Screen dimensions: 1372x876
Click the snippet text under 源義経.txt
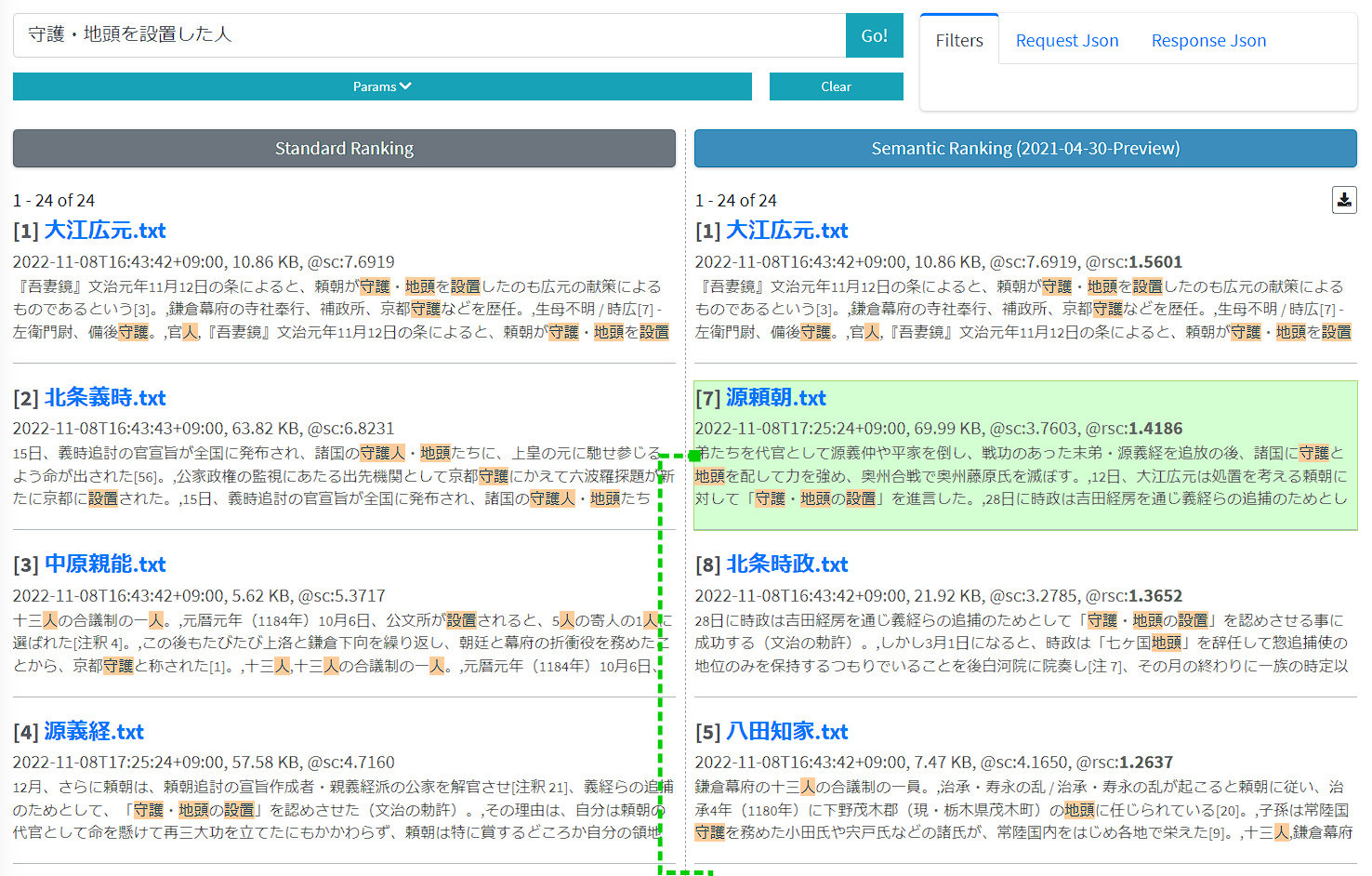click(x=344, y=809)
